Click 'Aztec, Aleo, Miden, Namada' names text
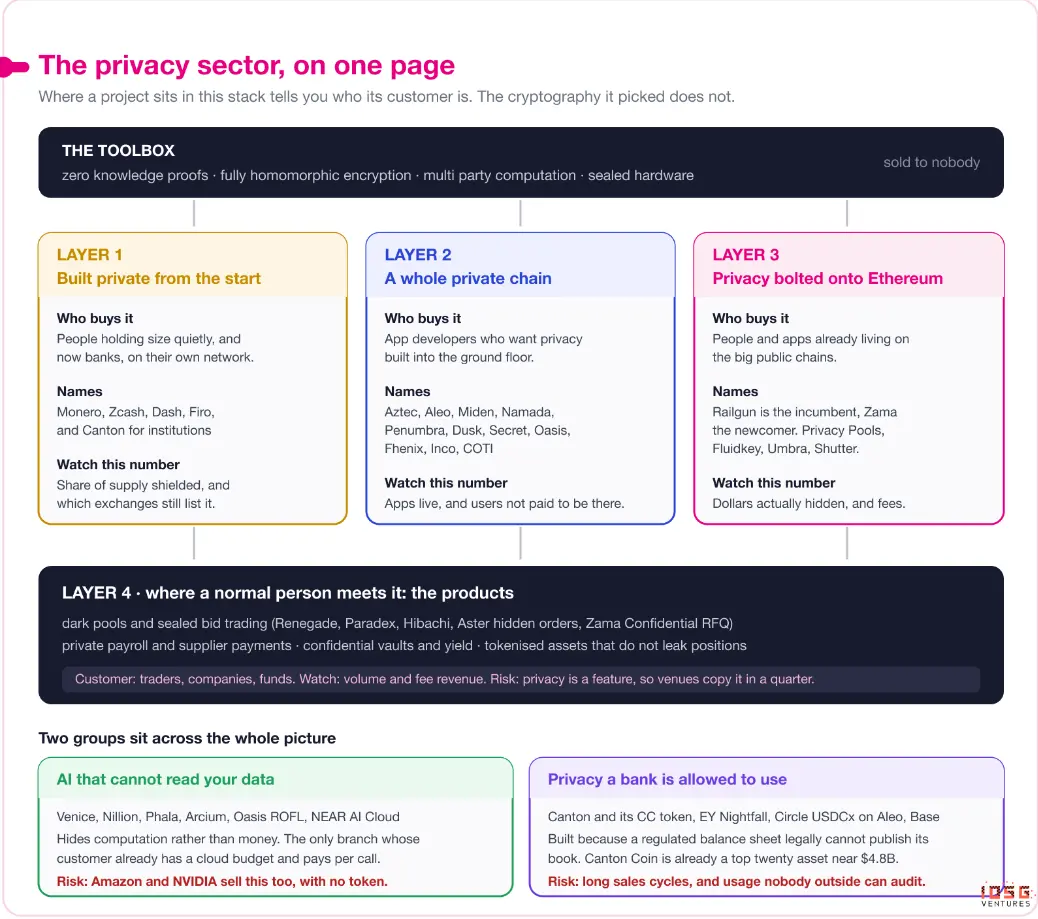The height and width of the screenshot is (919, 1038). [469, 412]
